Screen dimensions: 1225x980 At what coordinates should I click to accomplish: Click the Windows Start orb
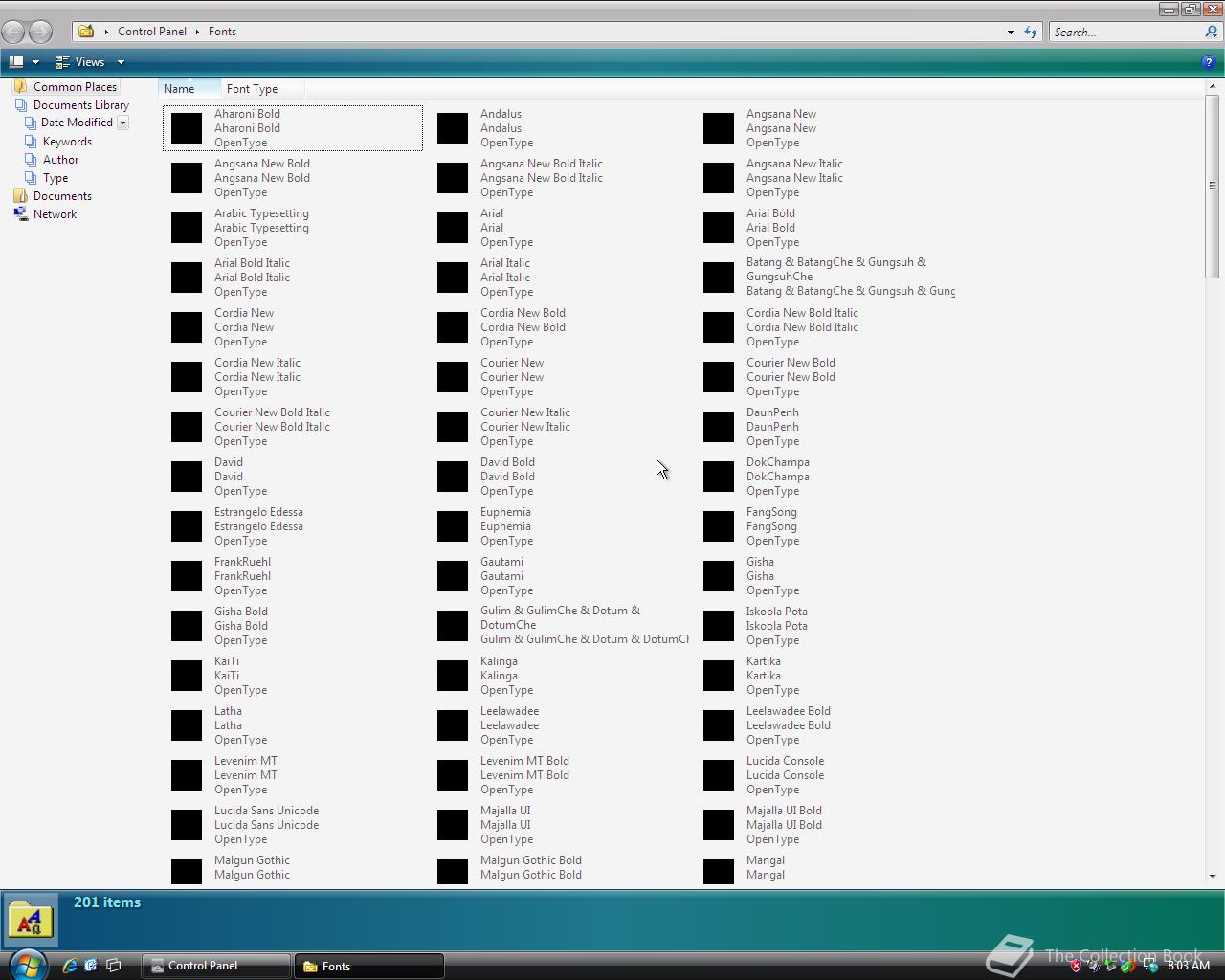[x=27, y=965]
